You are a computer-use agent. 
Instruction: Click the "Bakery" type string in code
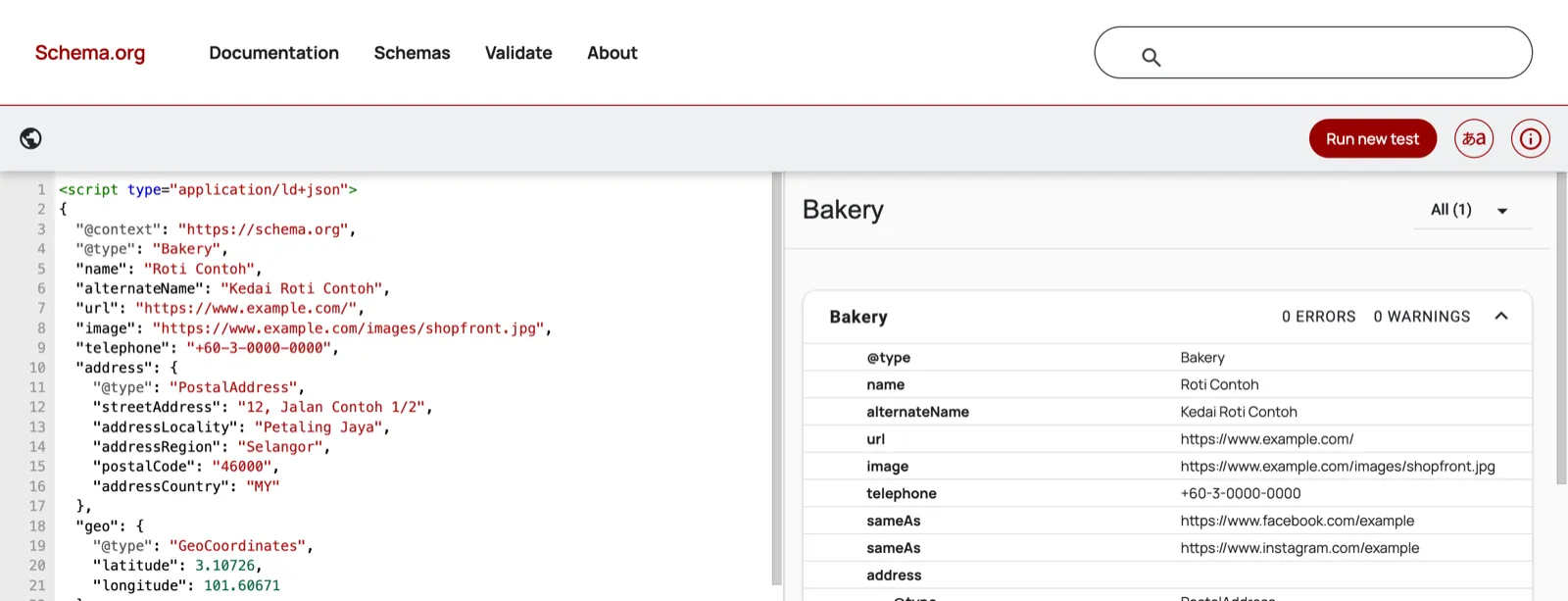click(186, 249)
